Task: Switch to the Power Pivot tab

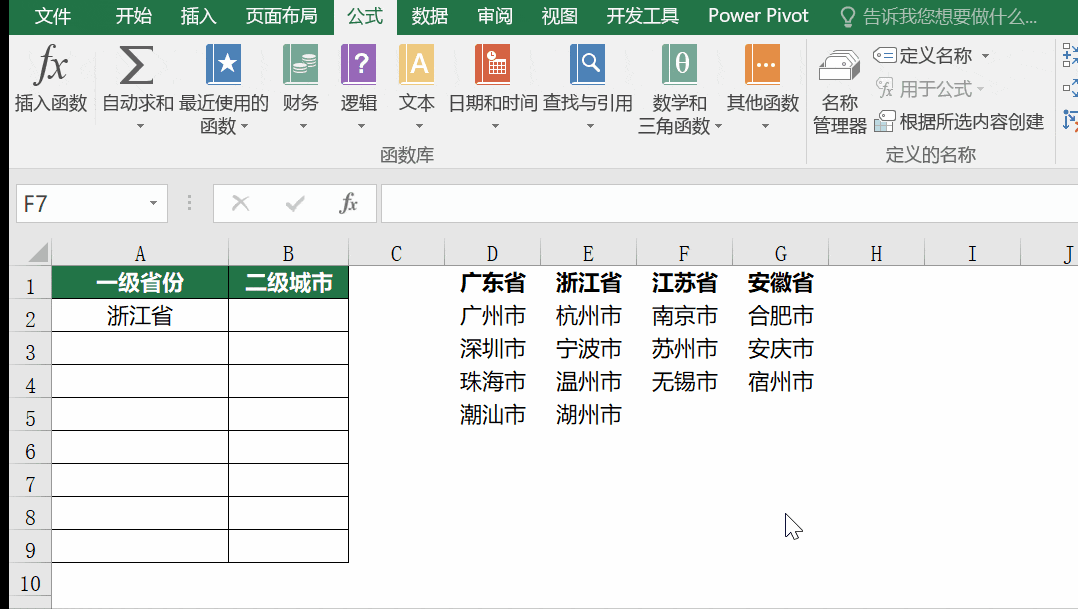Action: click(758, 16)
